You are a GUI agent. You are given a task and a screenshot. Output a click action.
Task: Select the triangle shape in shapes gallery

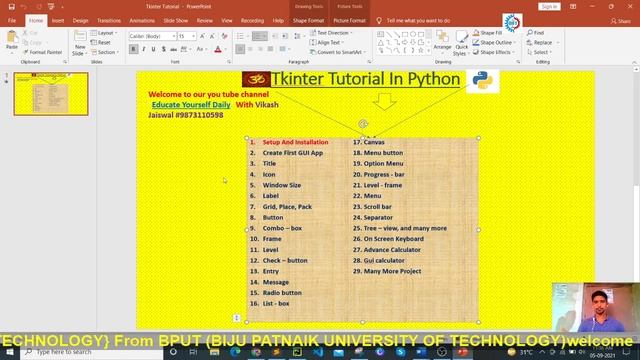pyautogui.click(x=380, y=42)
